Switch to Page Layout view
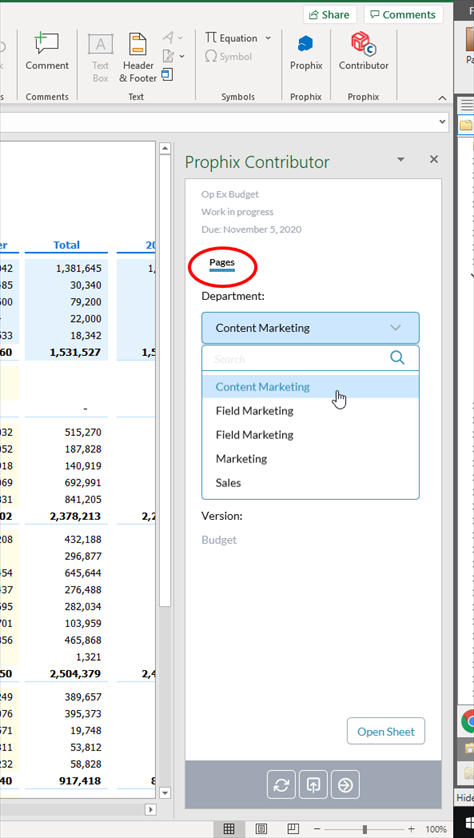474x838 pixels. (261, 829)
